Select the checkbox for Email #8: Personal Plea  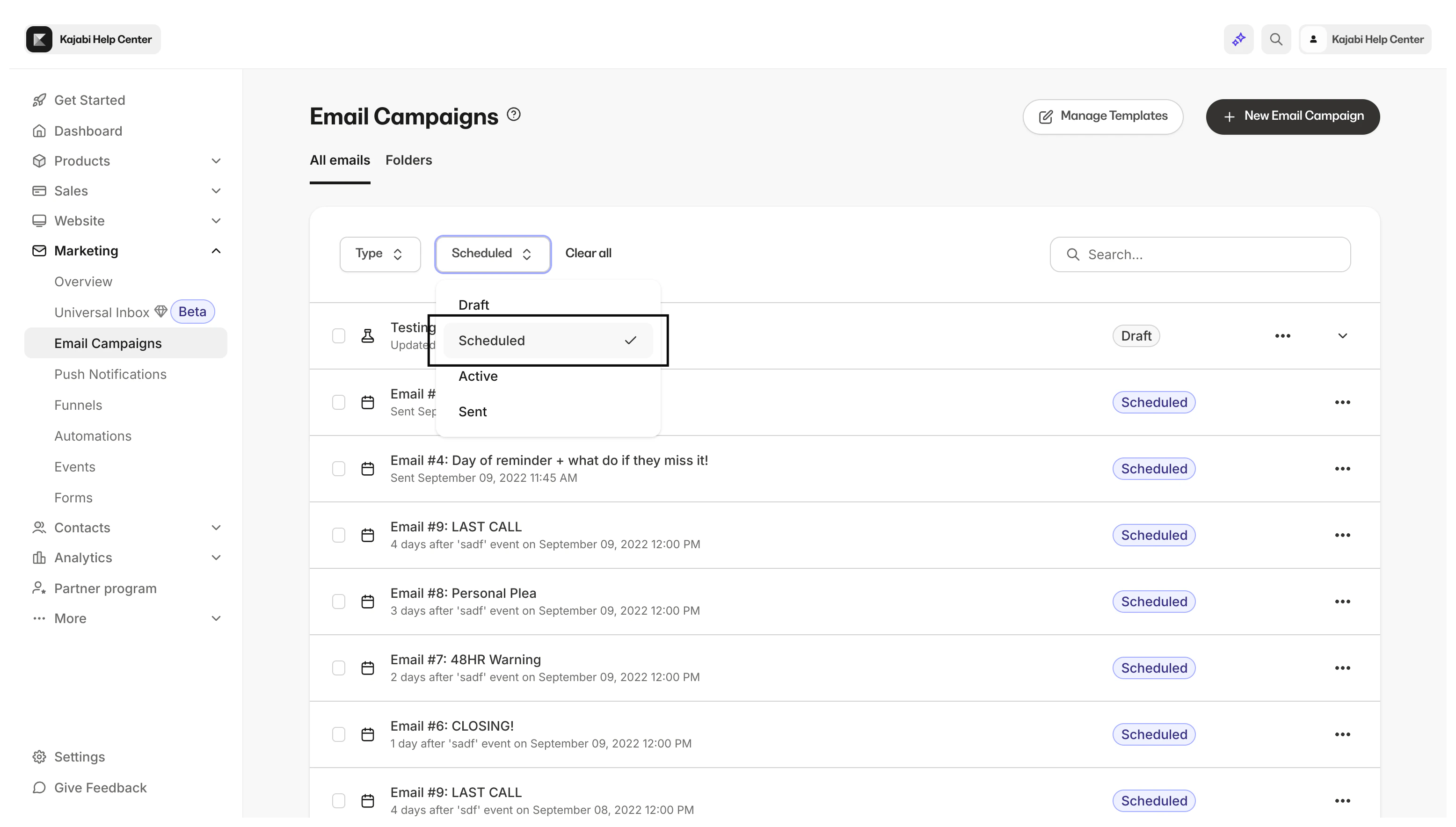339,601
